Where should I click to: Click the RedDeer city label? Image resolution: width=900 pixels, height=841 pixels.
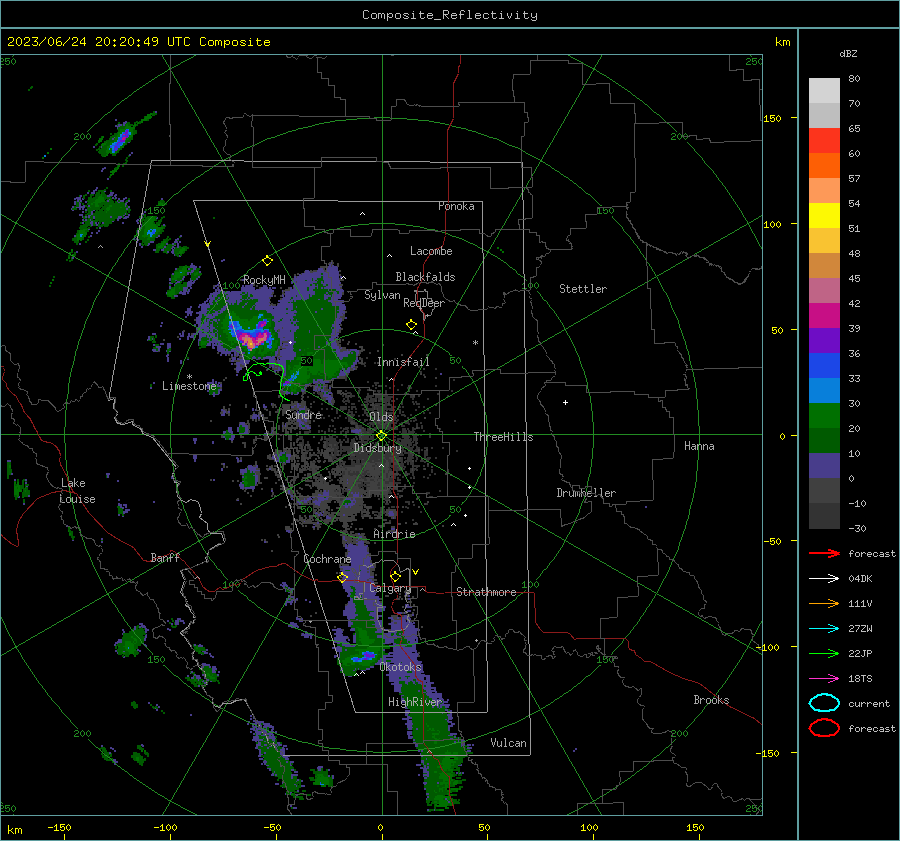click(424, 303)
